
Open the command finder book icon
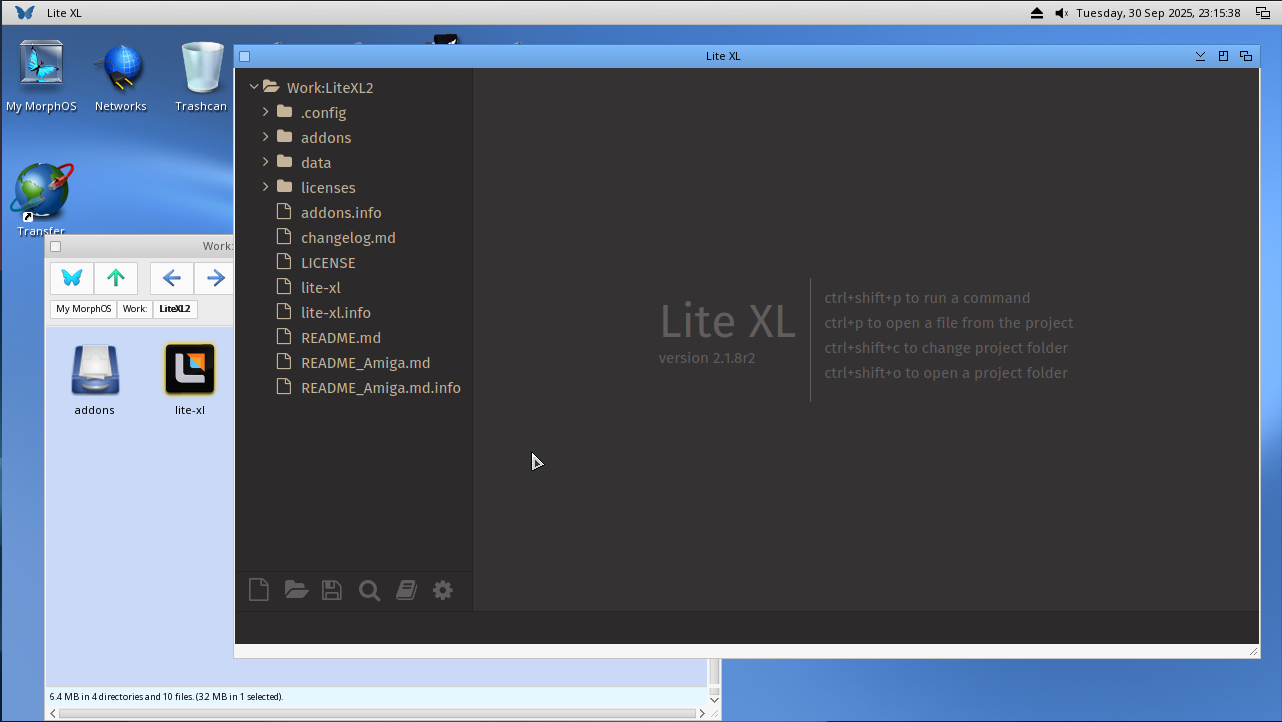(406, 590)
